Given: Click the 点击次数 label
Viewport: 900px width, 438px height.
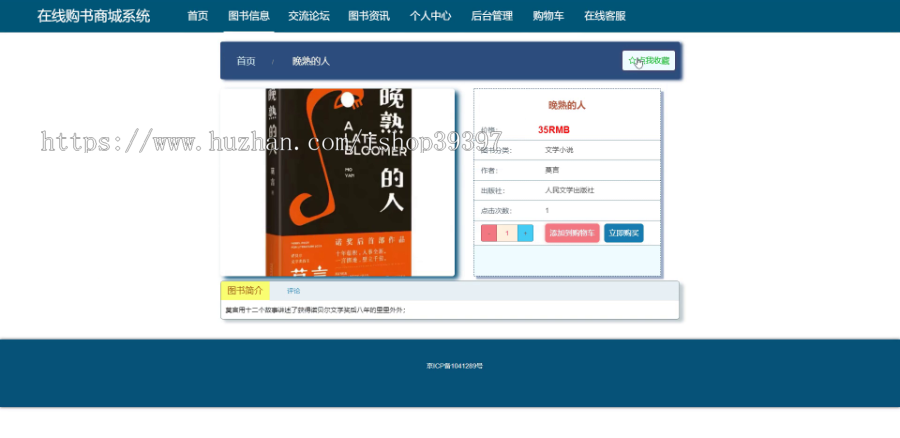Looking at the screenshot, I should pyautogui.click(x=496, y=211).
